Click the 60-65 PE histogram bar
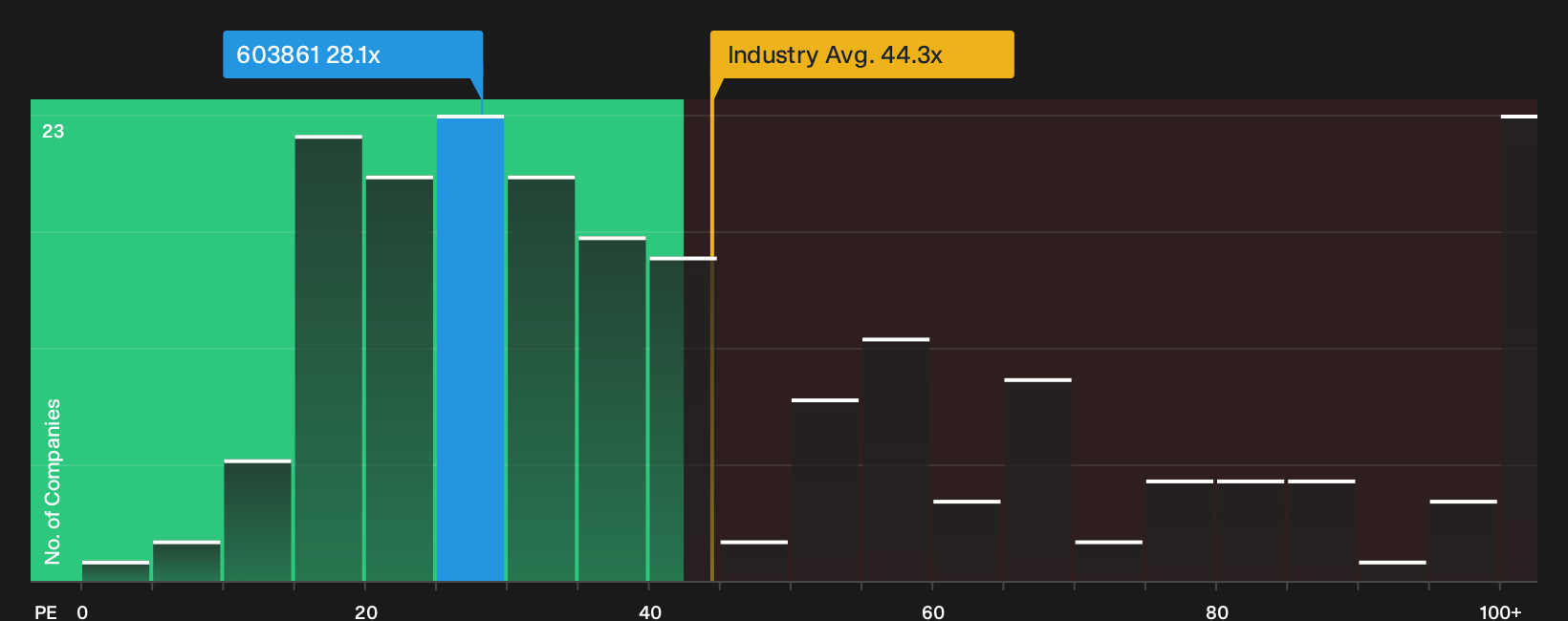This screenshot has width=1568, height=621. tap(967, 541)
